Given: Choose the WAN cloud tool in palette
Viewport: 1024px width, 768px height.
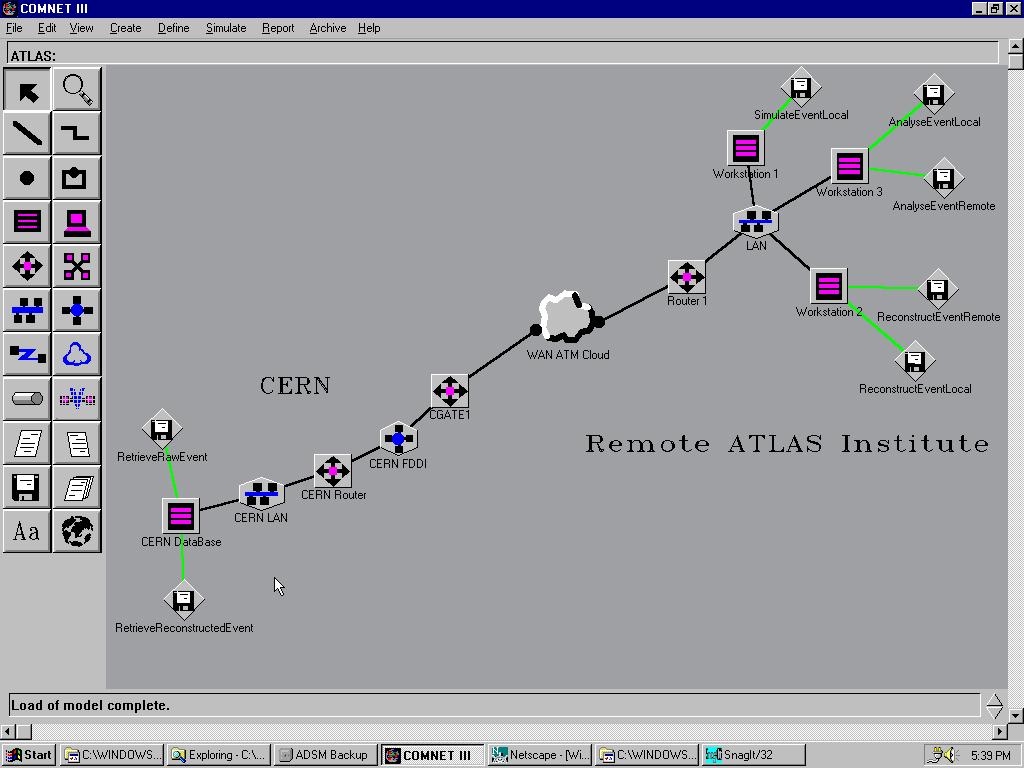Looking at the screenshot, I should pyautogui.click(x=77, y=354).
